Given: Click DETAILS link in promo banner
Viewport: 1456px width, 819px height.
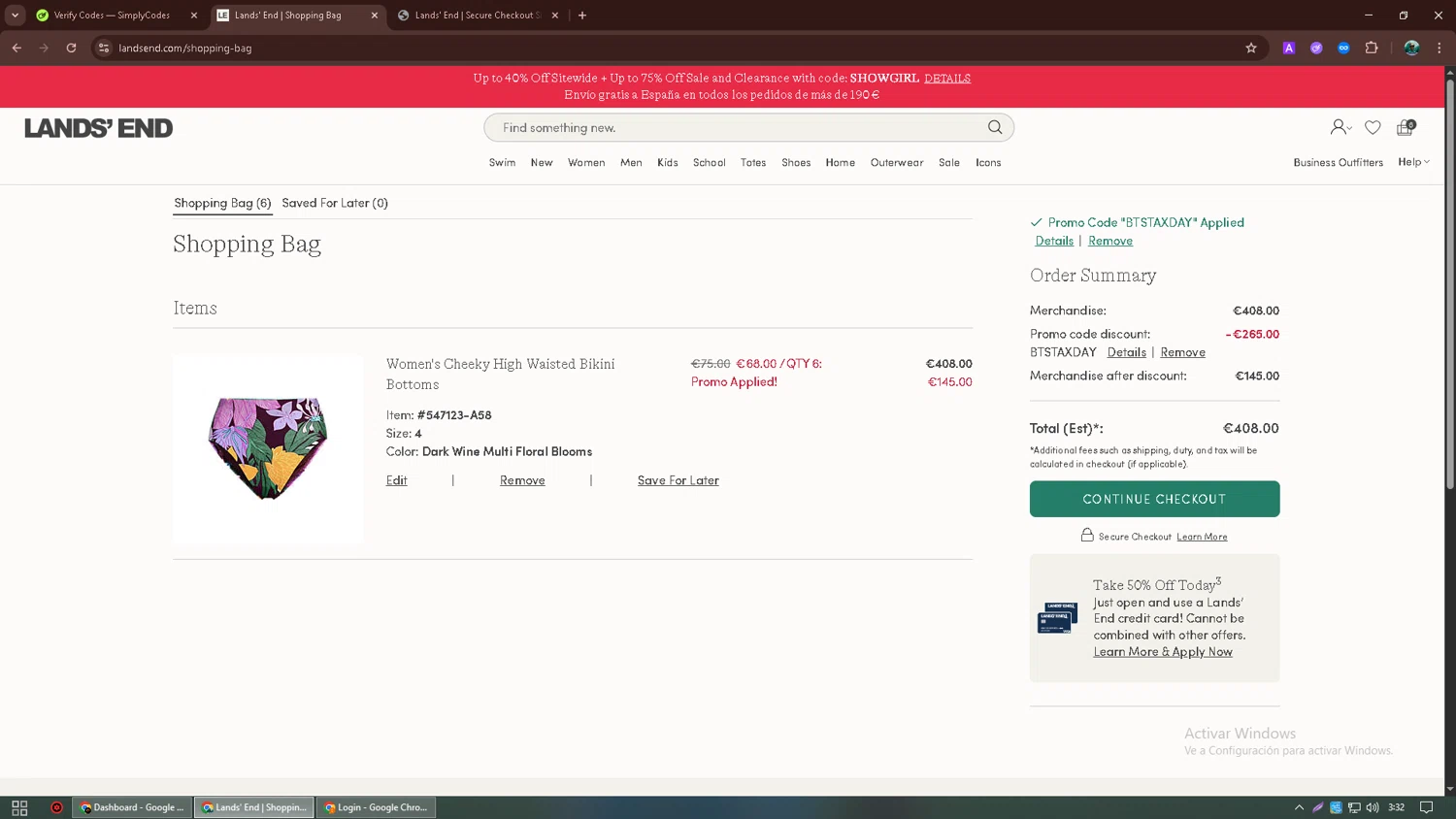Looking at the screenshot, I should [x=947, y=78].
